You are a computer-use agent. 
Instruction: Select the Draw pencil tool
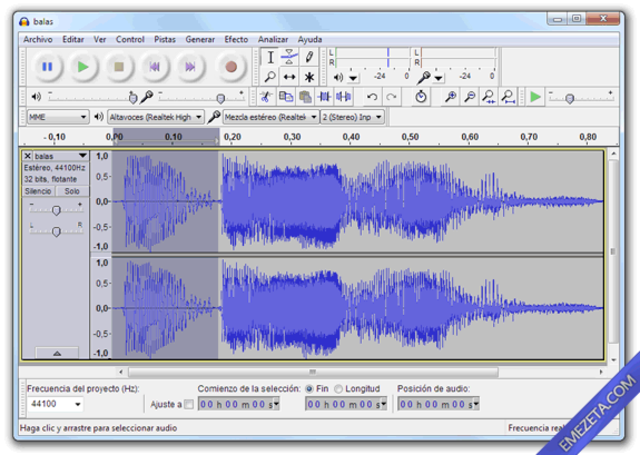click(309, 57)
